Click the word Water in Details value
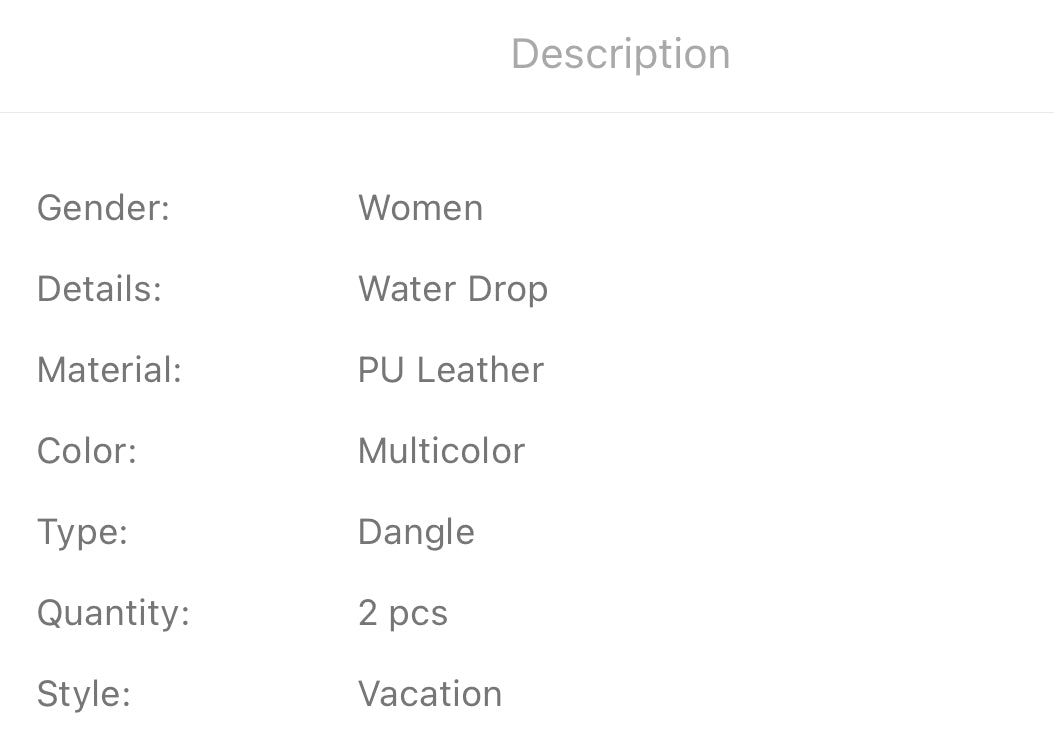The width and height of the screenshot is (1054, 745). click(406, 289)
